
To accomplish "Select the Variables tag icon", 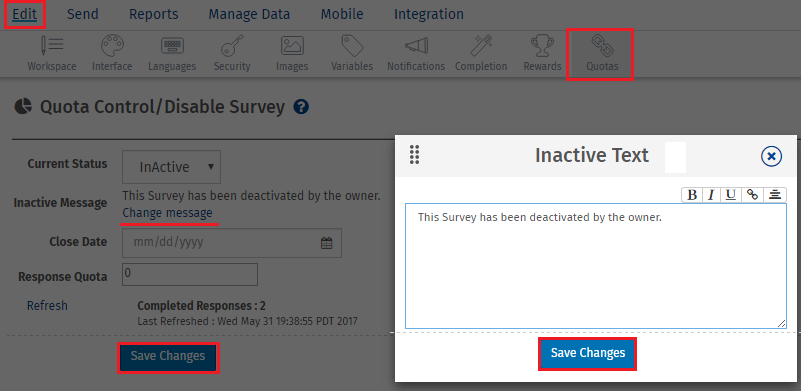I will click(352, 46).
